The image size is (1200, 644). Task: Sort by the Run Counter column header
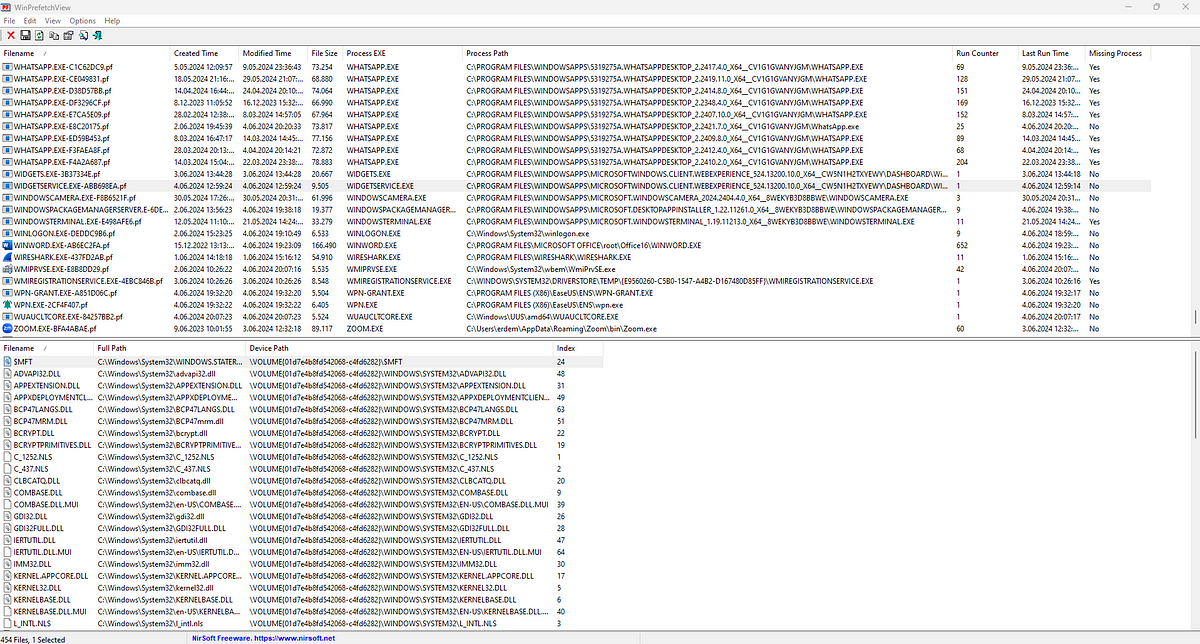(985, 52)
